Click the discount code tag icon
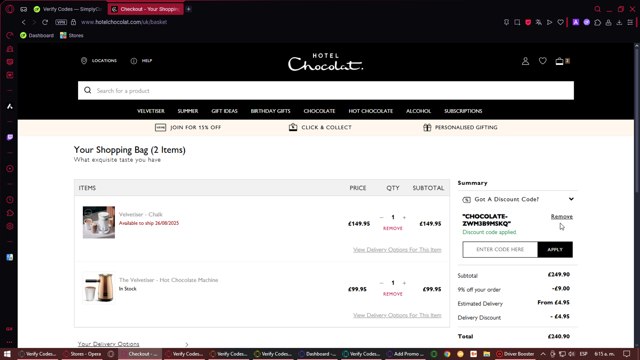Viewport: 640px width, 360px height. (x=466, y=199)
